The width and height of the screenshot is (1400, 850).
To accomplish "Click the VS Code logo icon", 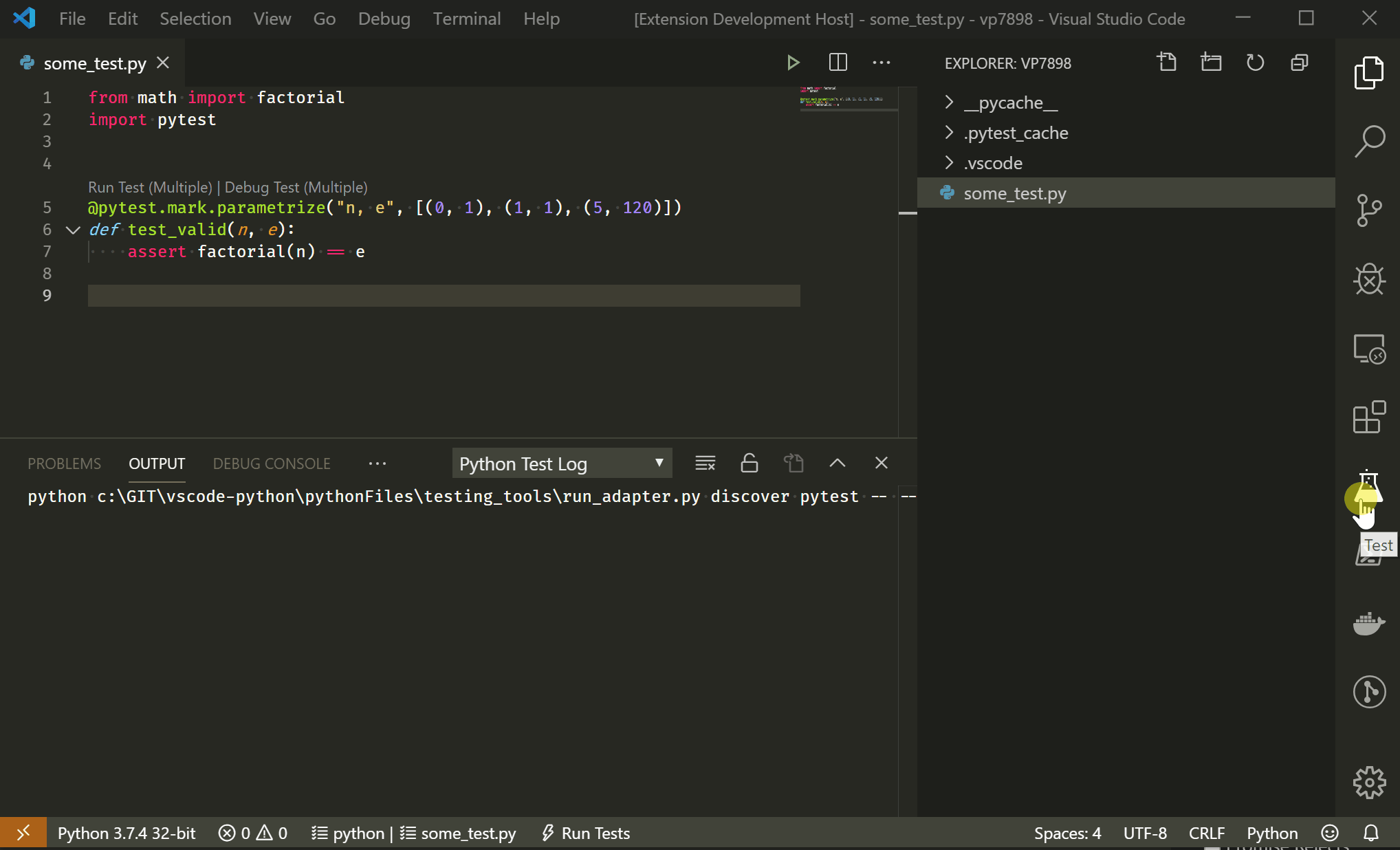I will pyautogui.click(x=24, y=18).
